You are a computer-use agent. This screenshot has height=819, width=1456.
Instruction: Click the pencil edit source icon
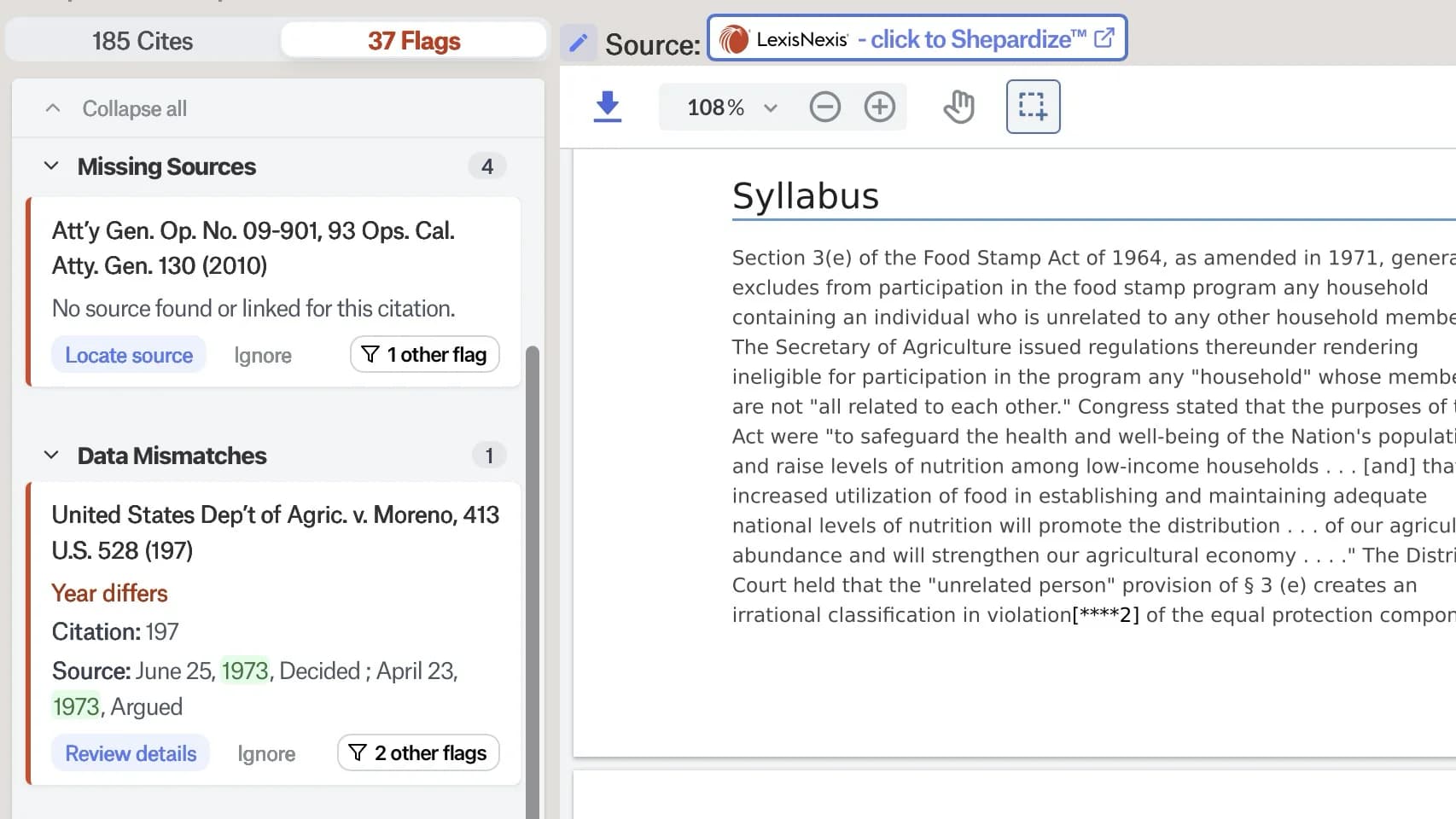pyautogui.click(x=579, y=43)
